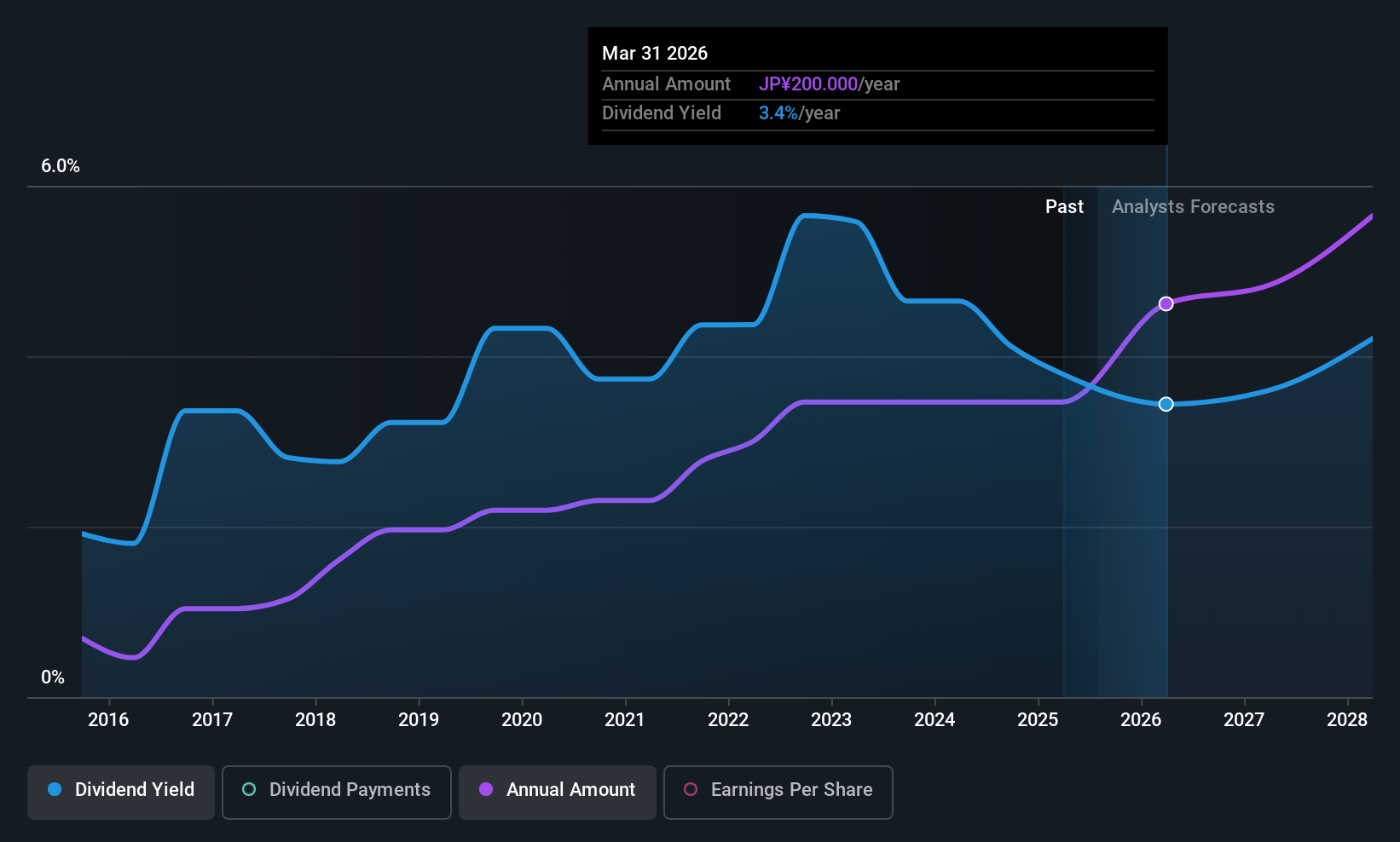Click the 6.0% y-axis label

61,166
